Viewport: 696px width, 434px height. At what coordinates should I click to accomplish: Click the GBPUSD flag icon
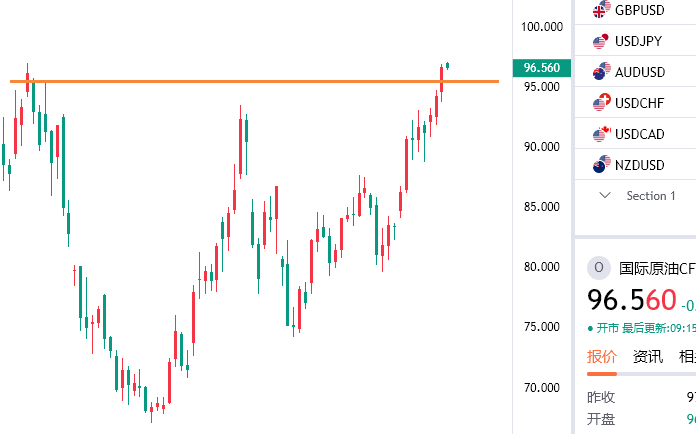tap(601, 9)
